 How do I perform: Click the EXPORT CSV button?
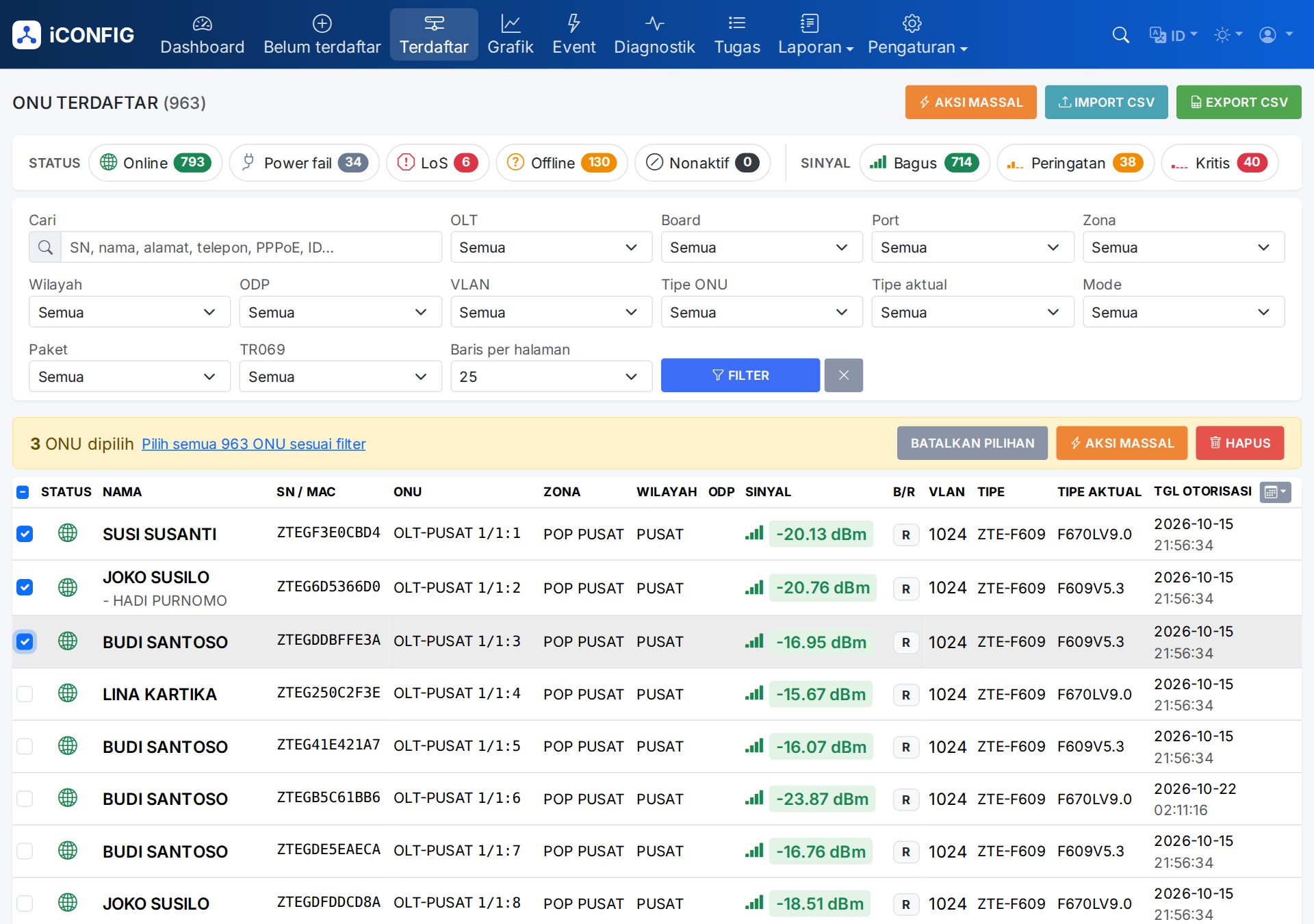1239,102
